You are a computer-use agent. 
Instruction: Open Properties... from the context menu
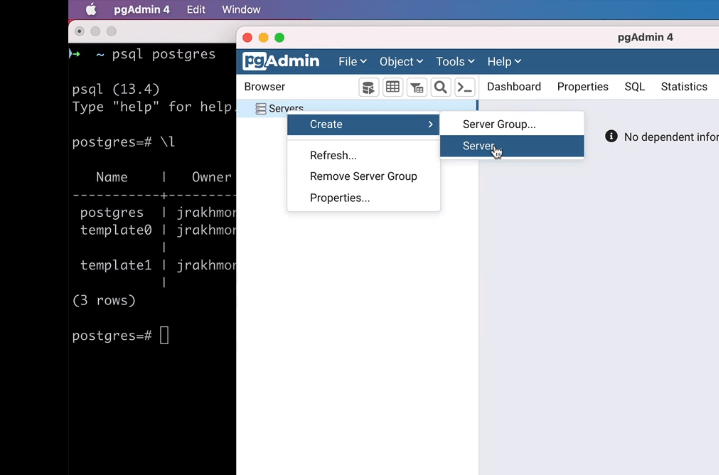363,198
